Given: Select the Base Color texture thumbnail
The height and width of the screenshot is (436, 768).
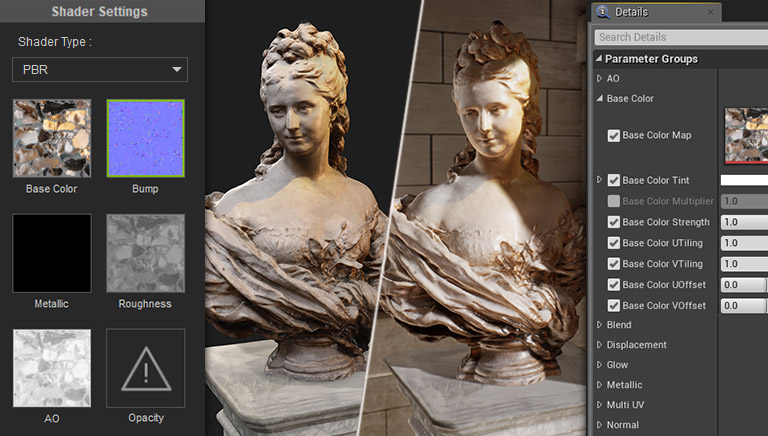Looking at the screenshot, I should [52, 138].
